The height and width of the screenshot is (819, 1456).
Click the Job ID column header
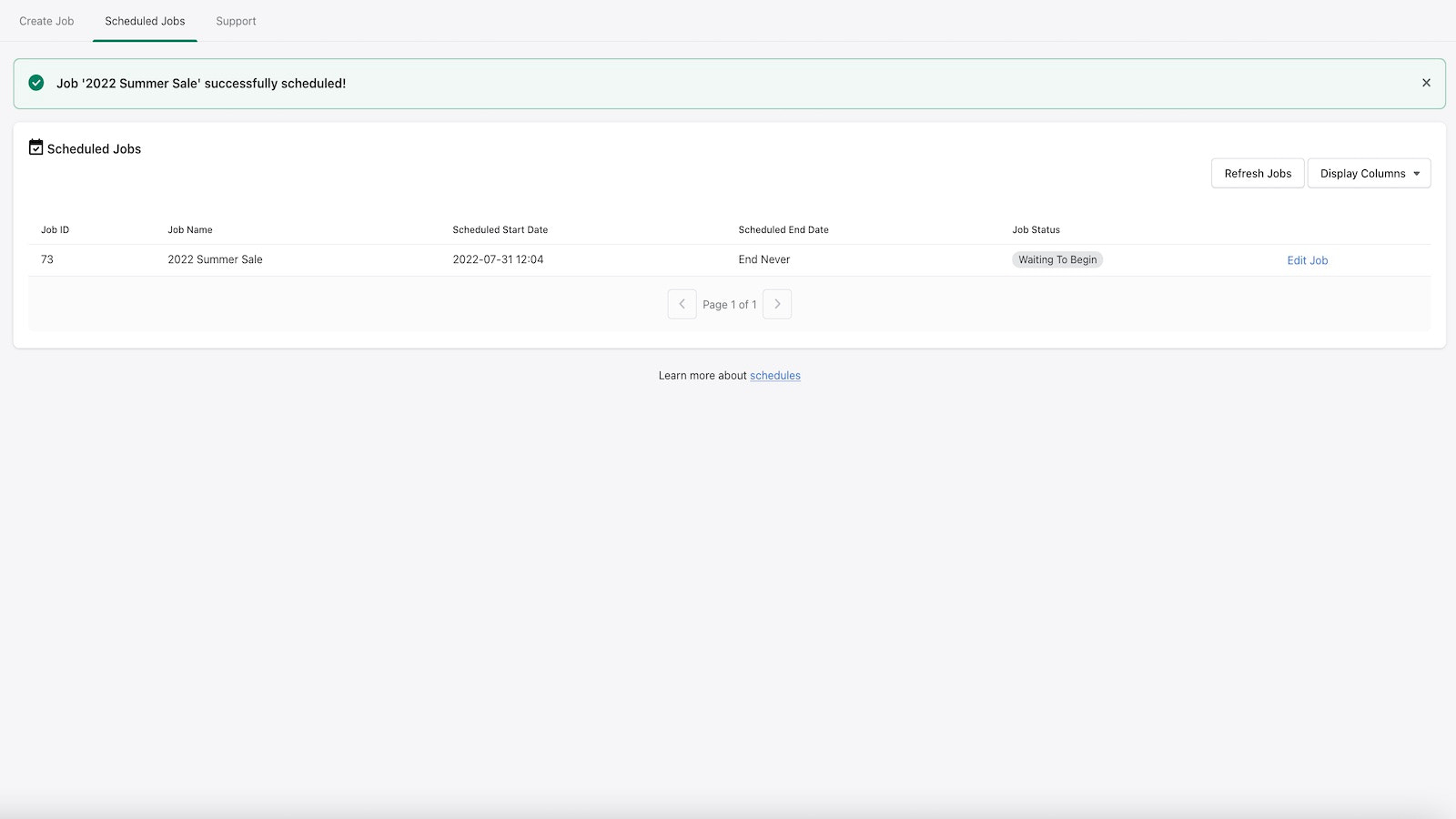[55, 229]
